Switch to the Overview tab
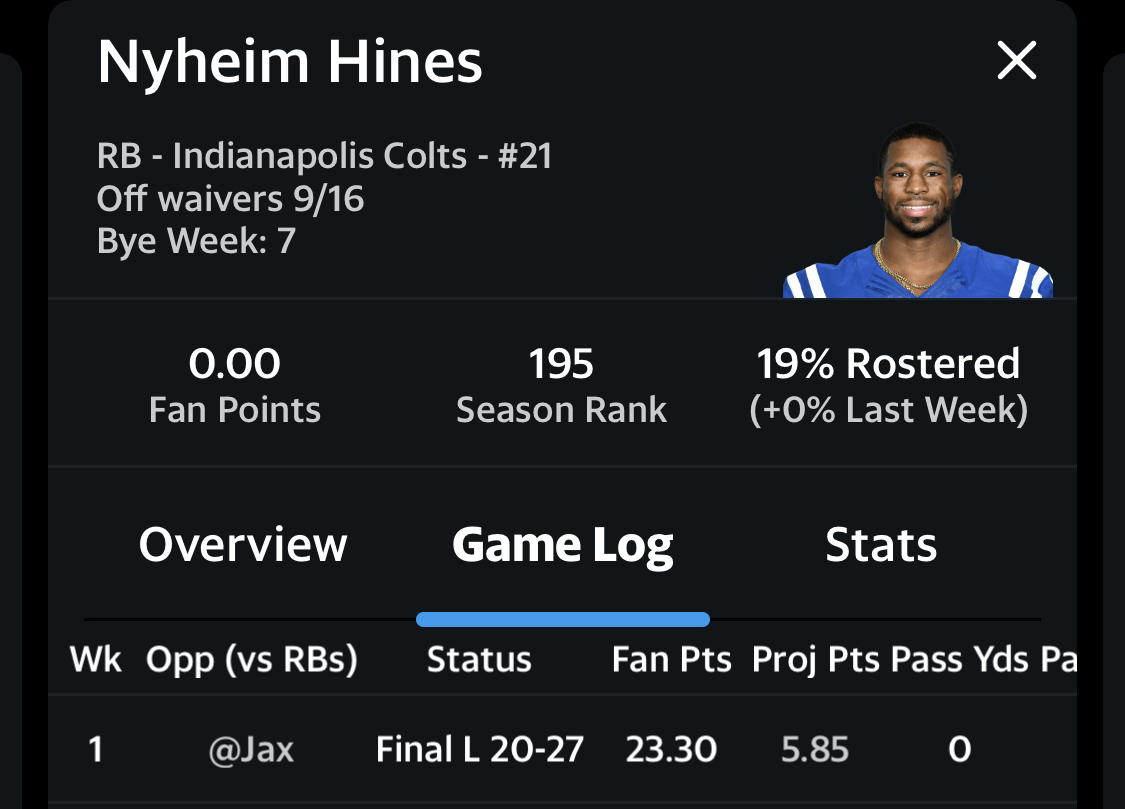 243,545
